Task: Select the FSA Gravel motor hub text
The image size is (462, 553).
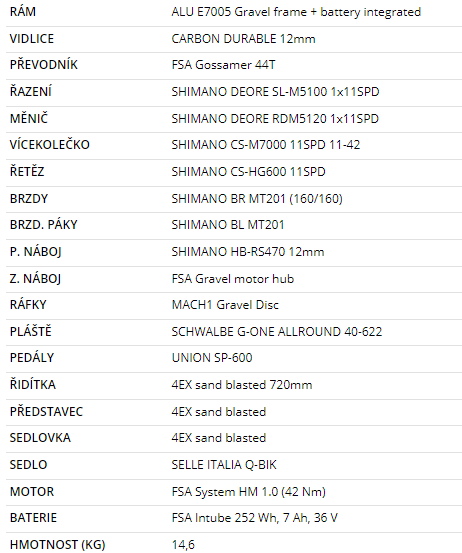Action: 232,279
